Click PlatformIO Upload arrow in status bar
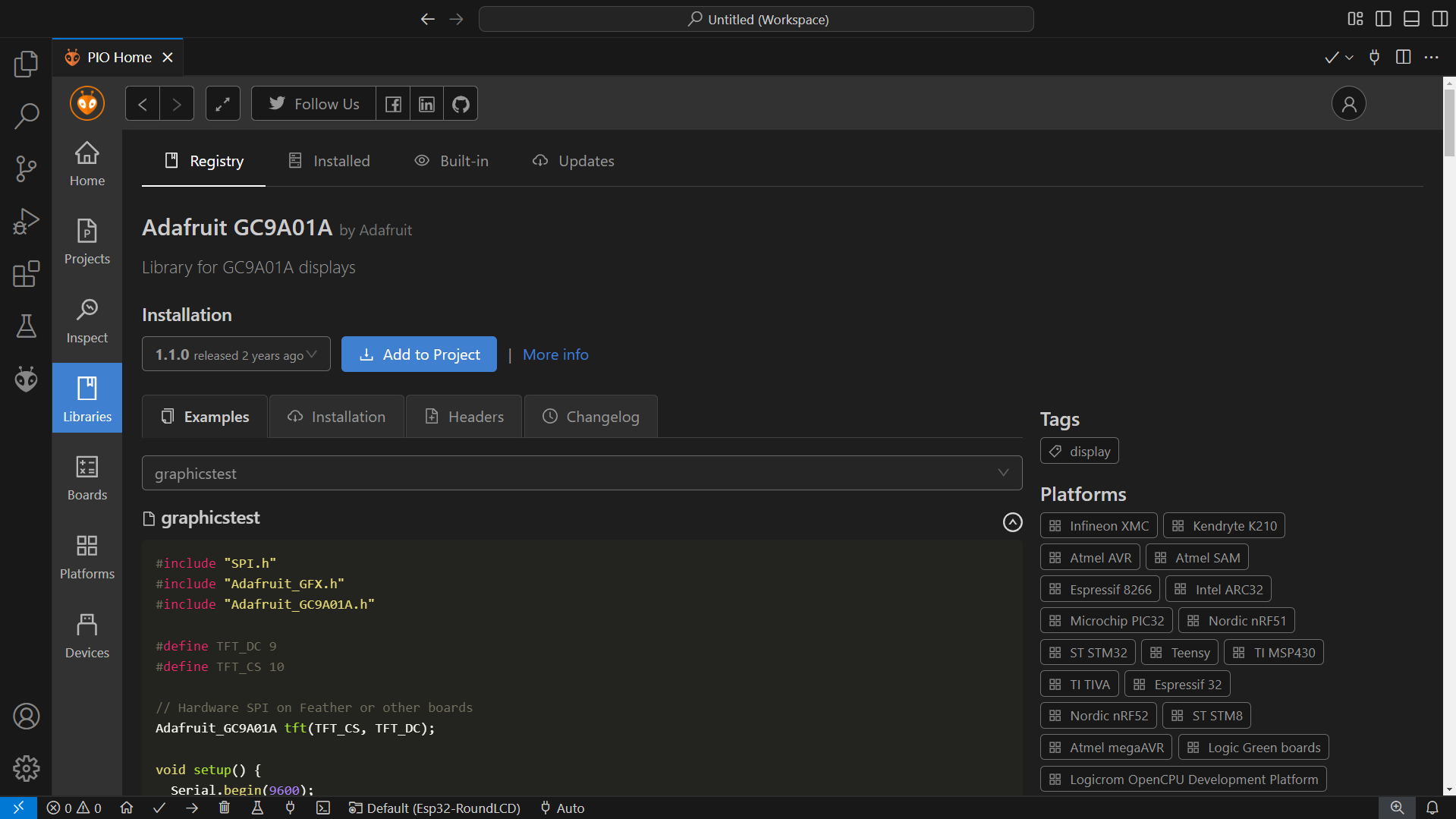Screen dimensions: 1456x819 click(x=192, y=808)
